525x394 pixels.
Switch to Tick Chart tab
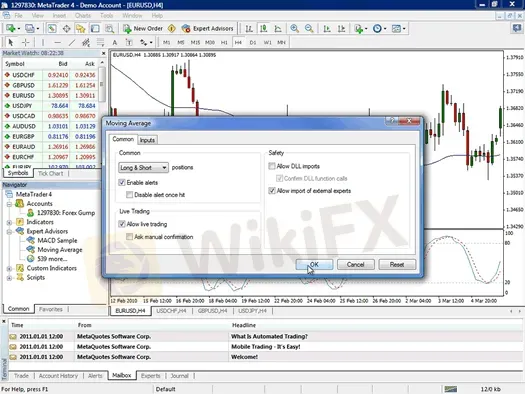point(51,173)
